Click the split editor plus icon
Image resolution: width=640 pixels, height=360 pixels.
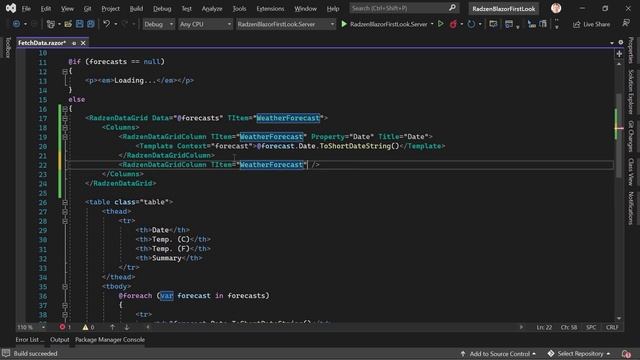pos(619,54)
